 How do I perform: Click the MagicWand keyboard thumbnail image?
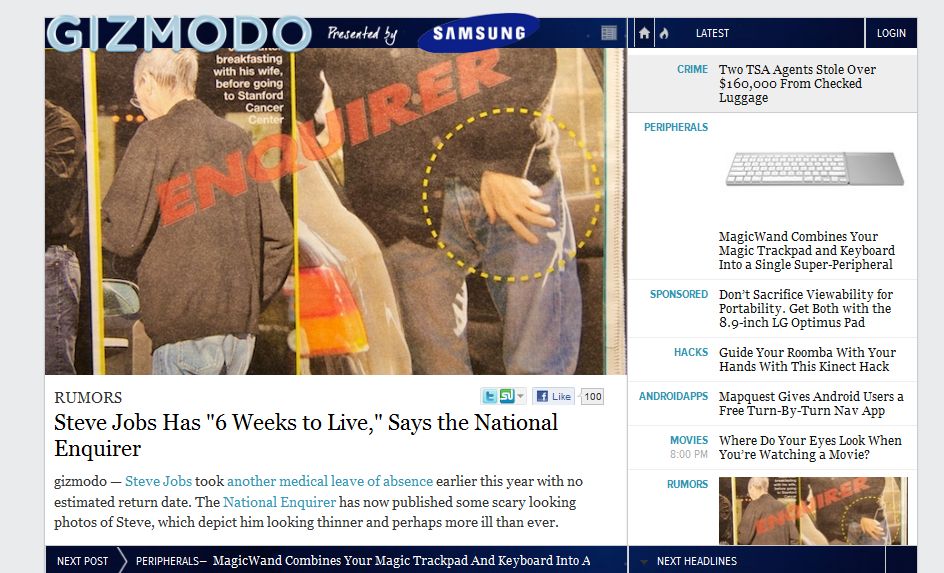(x=814, y=169)
